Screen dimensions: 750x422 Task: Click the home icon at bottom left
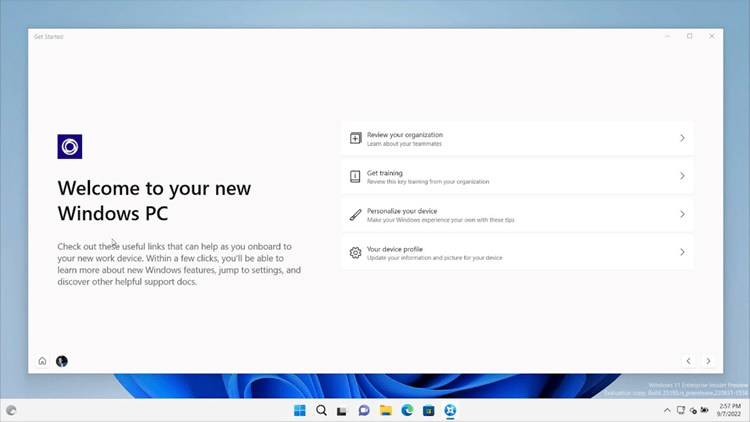click(42, 361)
